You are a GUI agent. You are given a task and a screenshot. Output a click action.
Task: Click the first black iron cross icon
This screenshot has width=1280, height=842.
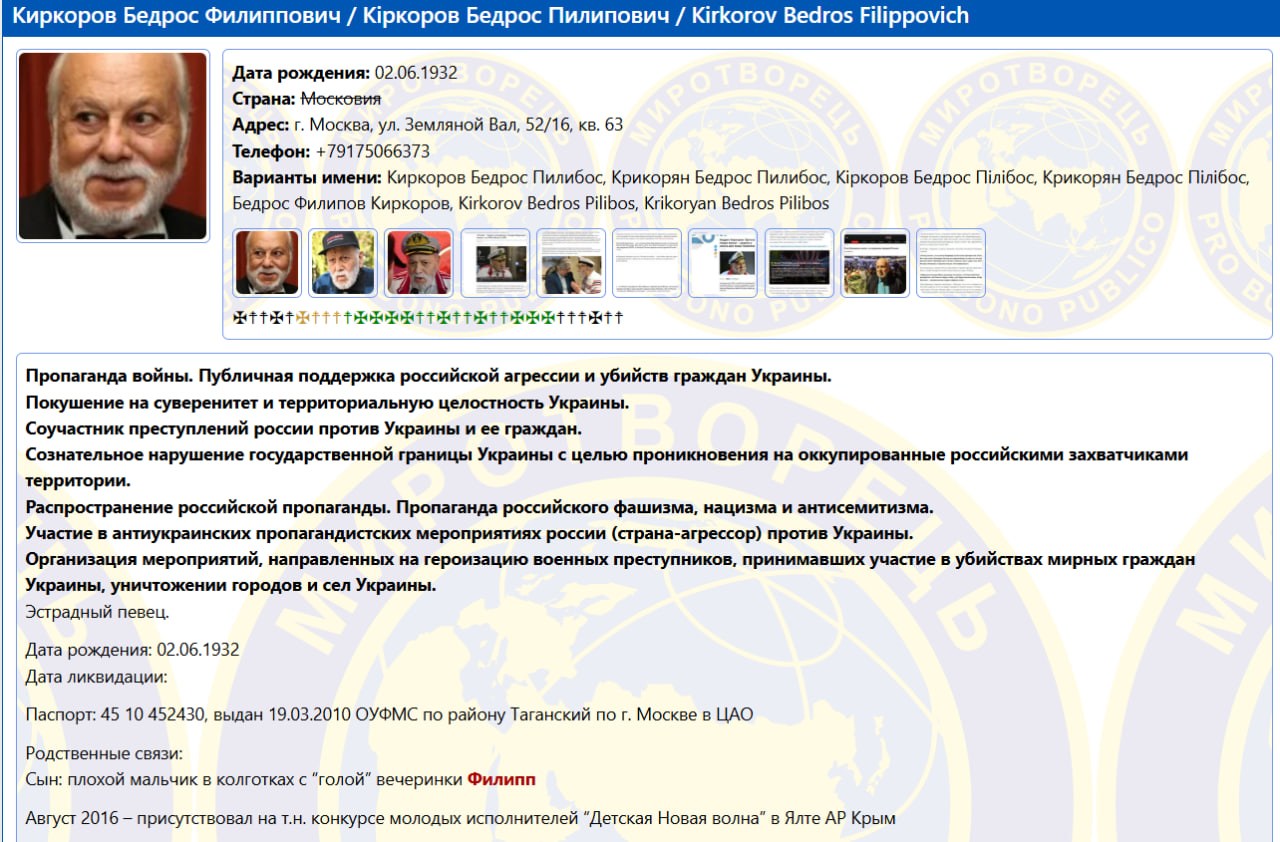point(238,318)
